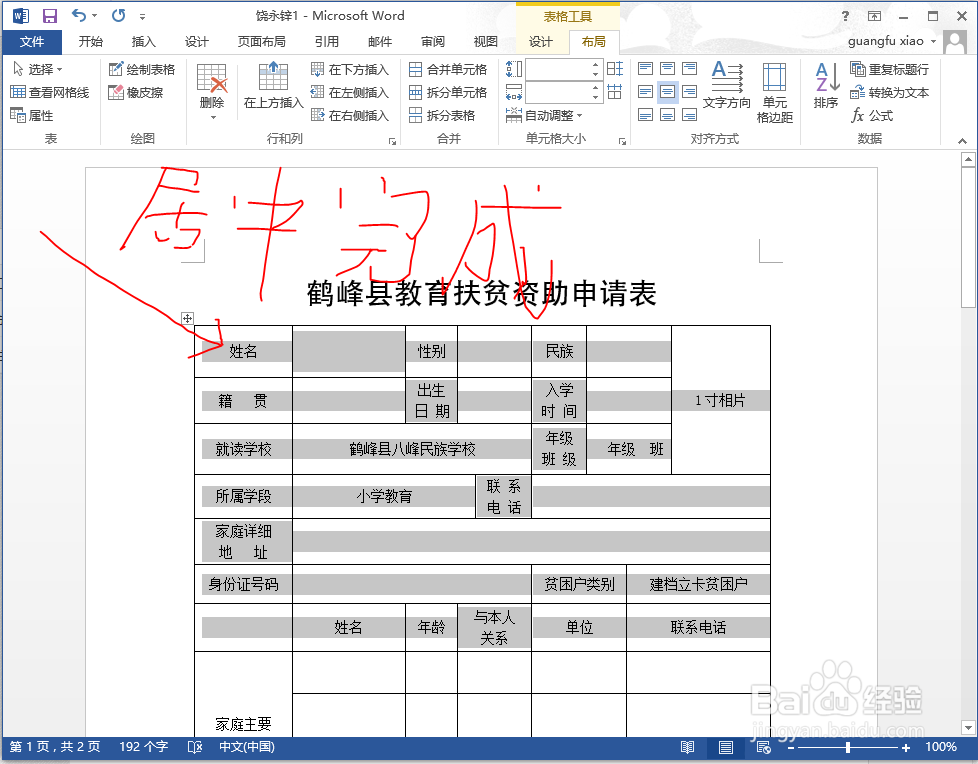Viewport: 978px width, 764px height.
Task: Click 绘制表格 draw table tool
Action: tap(142, 69)
